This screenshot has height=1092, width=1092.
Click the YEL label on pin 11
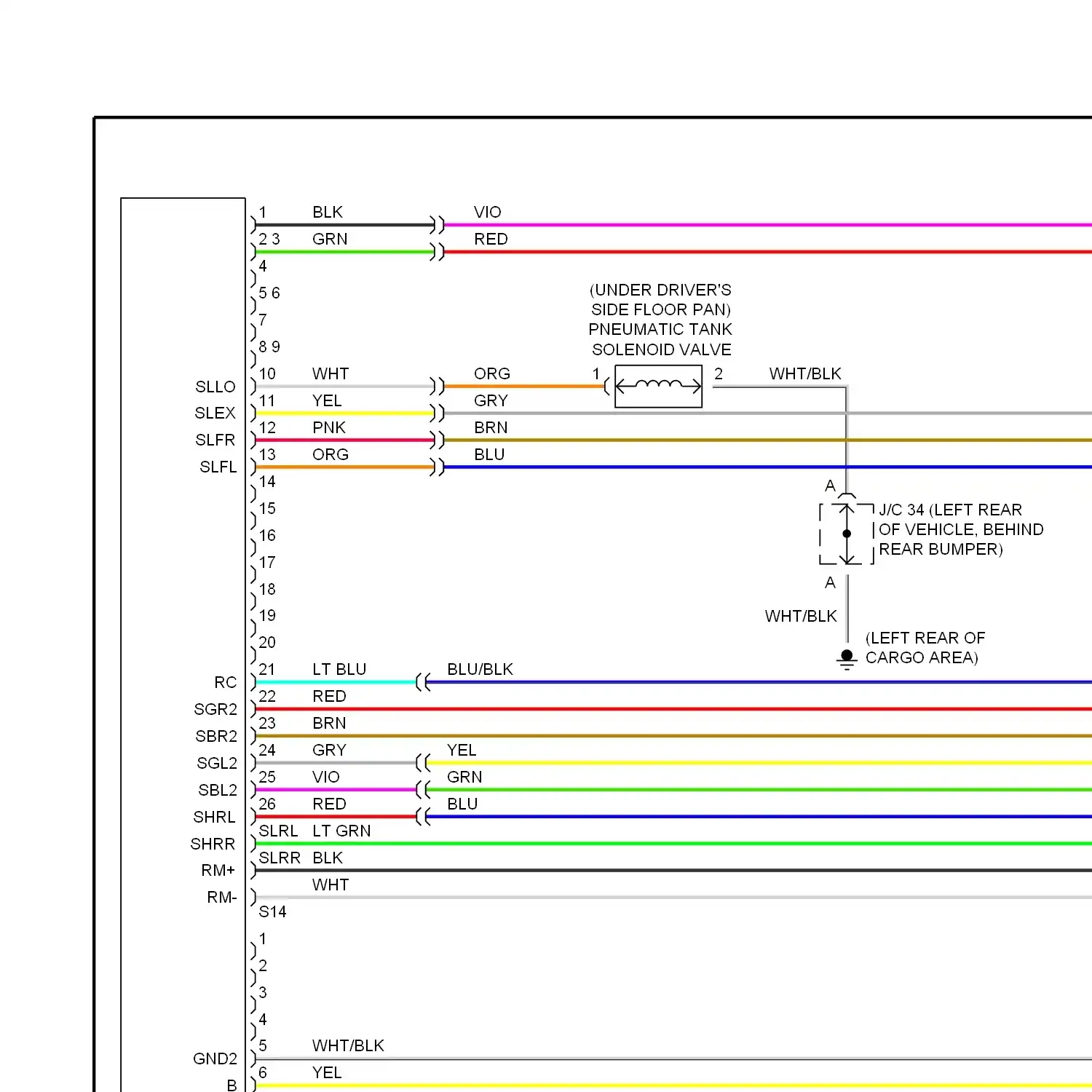coord(327,400)
